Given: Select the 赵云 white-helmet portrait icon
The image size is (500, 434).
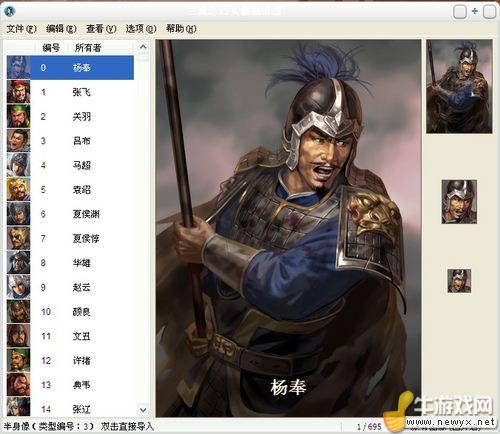Looking at the screenshot, I should (18, 287).
